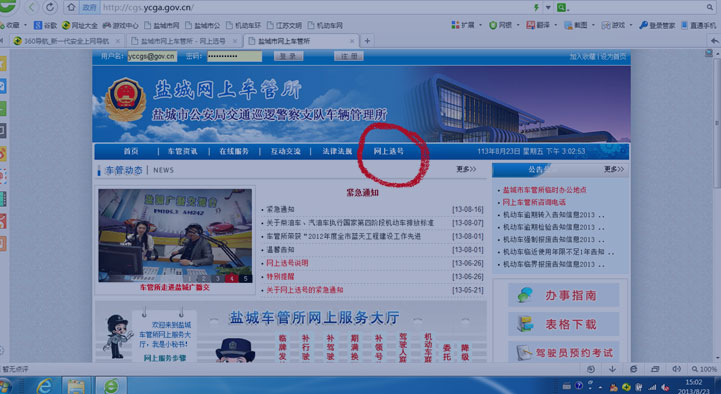Open 网上车管所咨询电话 announcement
Image resolution: width=721 pixels, height=394 pixels.
click(x=534, y=202)
